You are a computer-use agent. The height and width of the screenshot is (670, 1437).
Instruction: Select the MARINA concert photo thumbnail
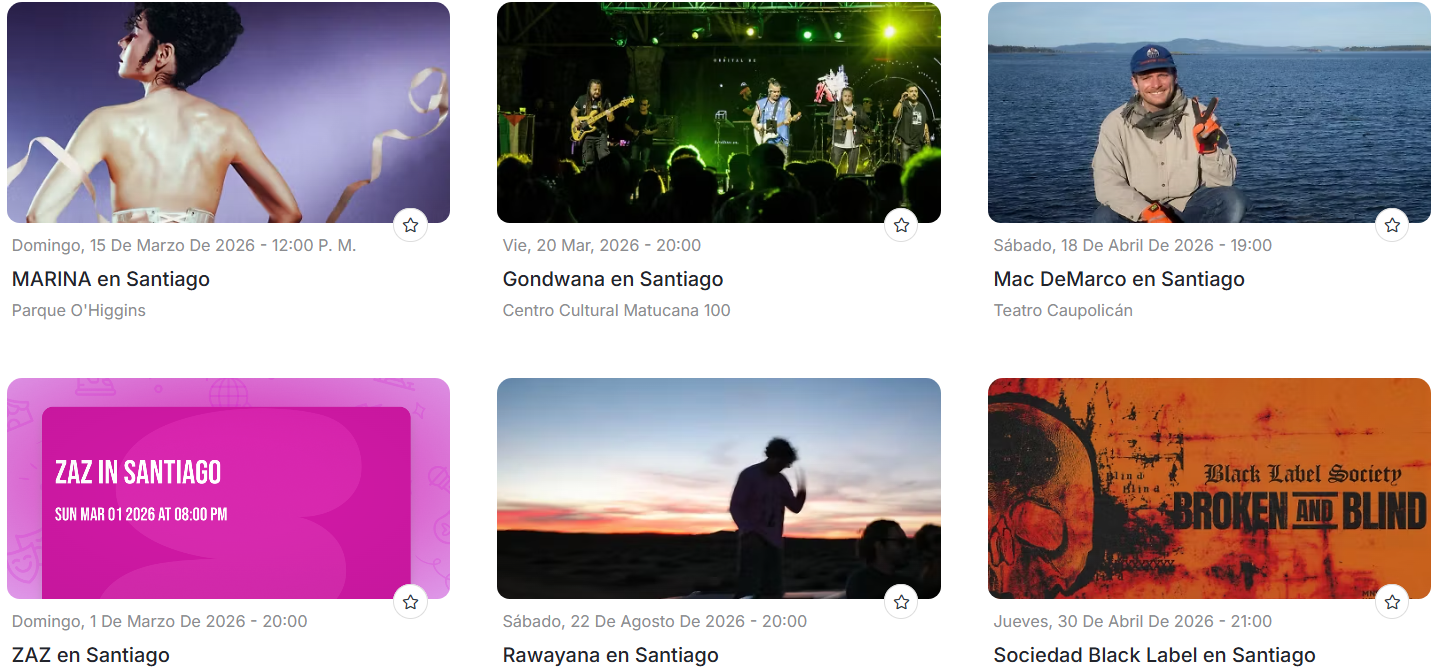tap(228, 112)
